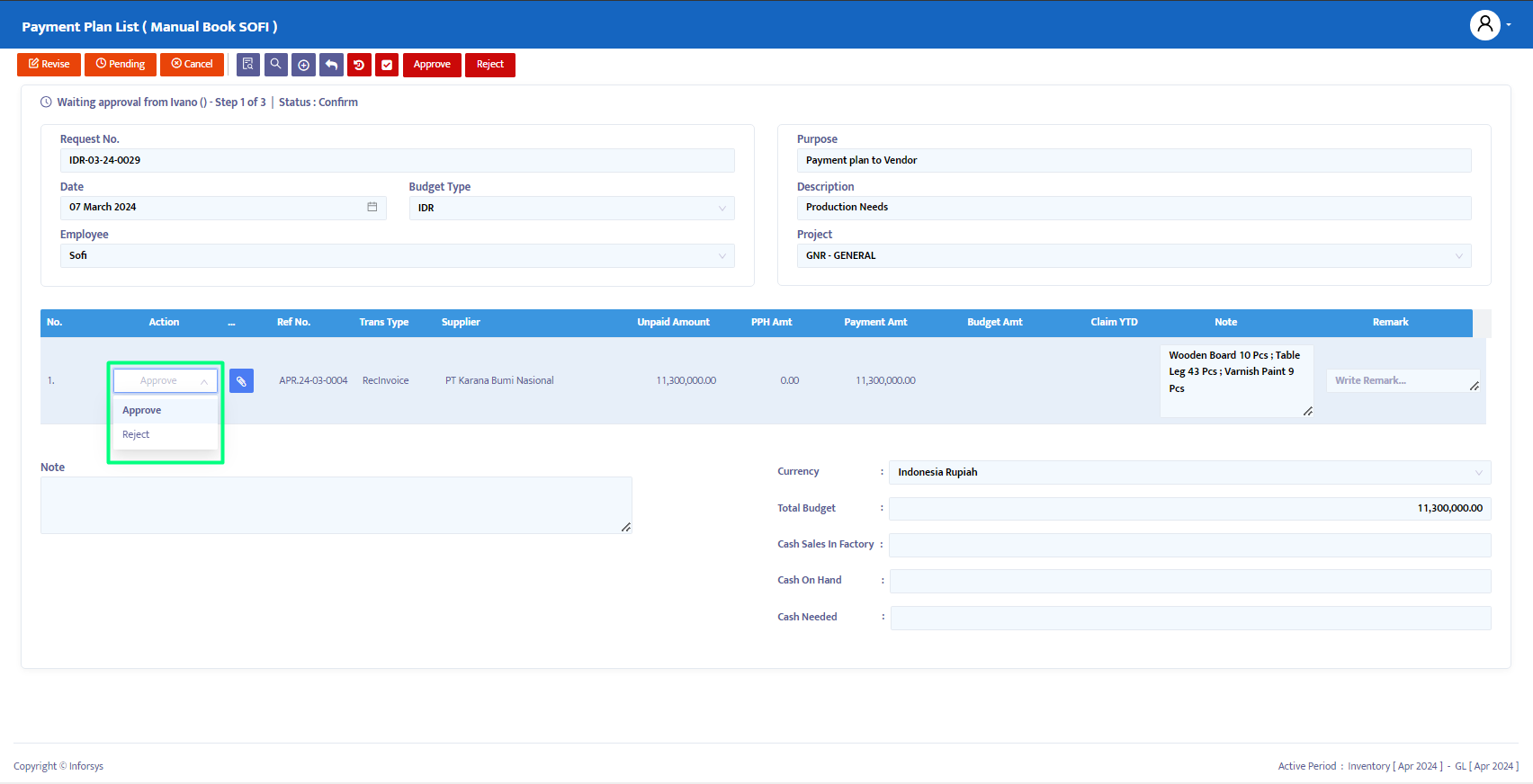Collapse the row 1 Action combo box
The width and height of the screenshot is (1533, 784).
tap(166, 381)
